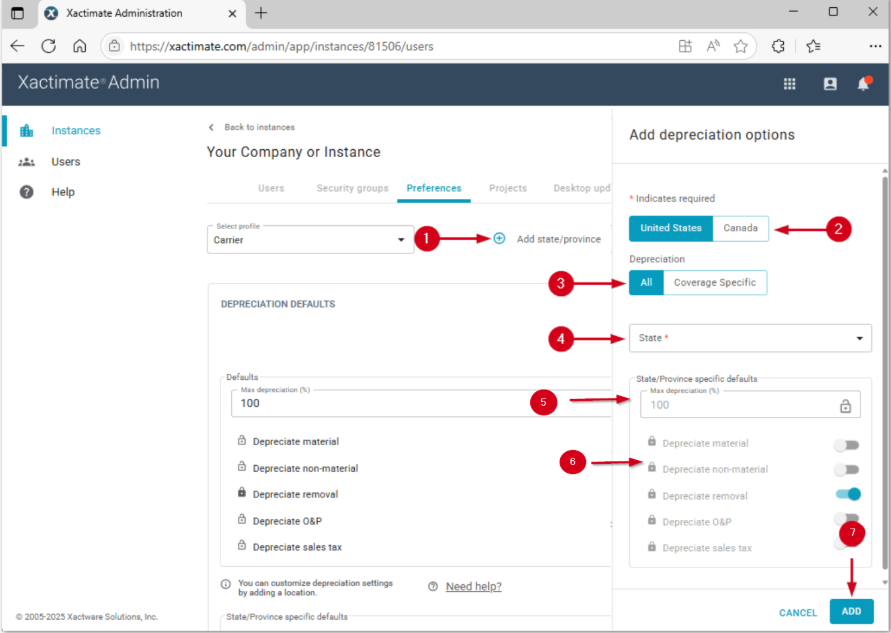891x633 pixels.
Task: Click the Users group icon in sidebar
Action: click(27, 162)
